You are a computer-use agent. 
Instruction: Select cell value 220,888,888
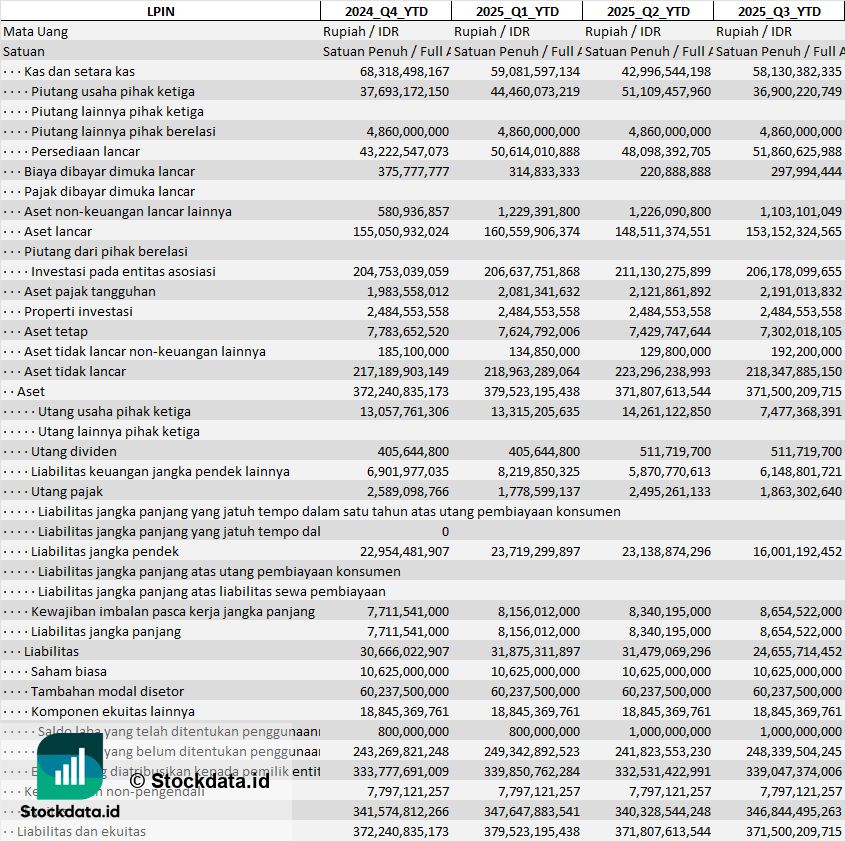pos(675,171)
